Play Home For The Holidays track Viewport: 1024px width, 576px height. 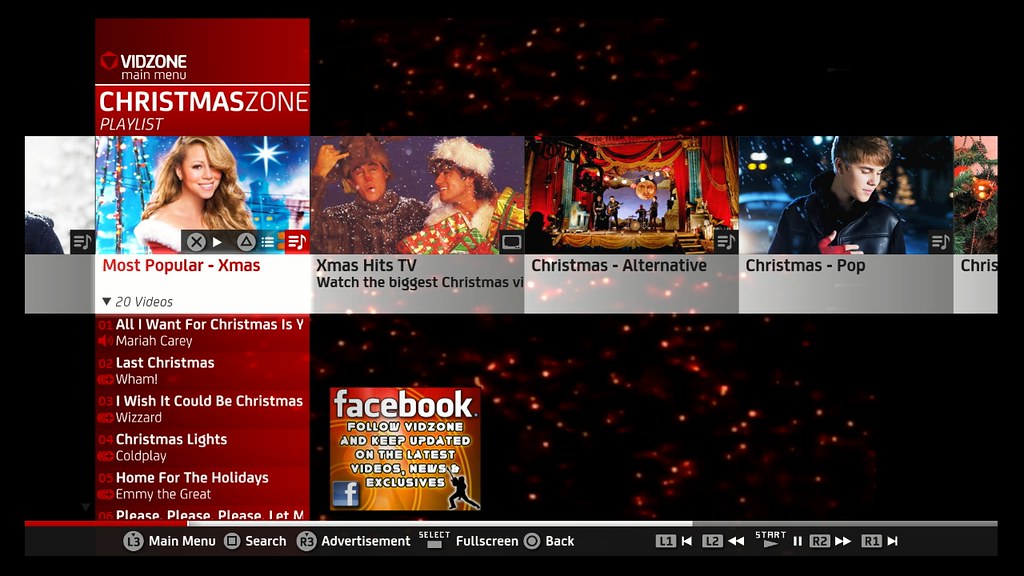click(202, 486)
